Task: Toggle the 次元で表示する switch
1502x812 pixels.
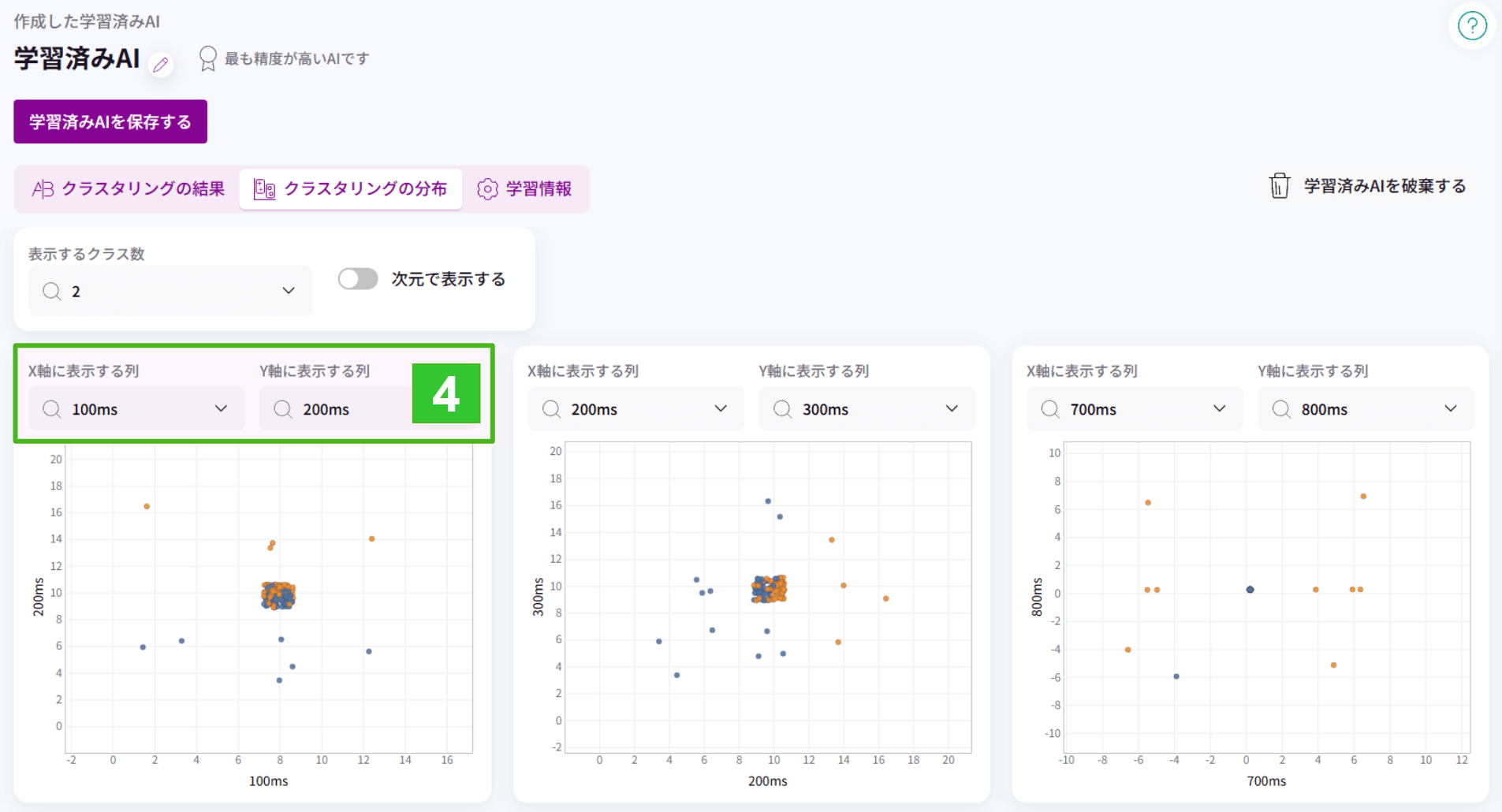Action: (358, 279)
